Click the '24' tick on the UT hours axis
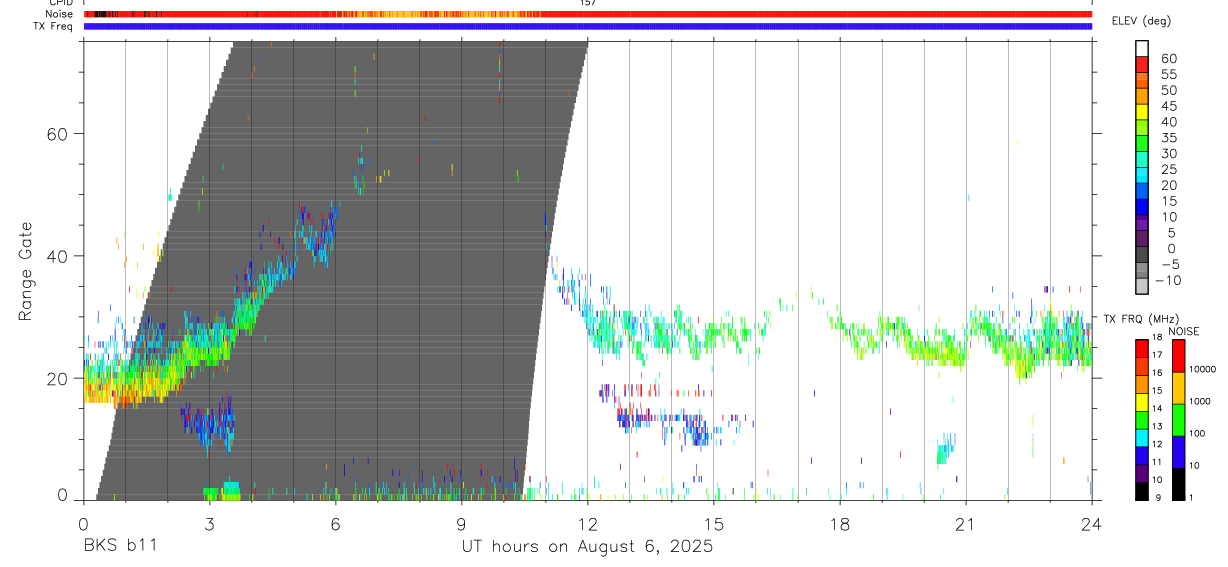 [1091, 522]
